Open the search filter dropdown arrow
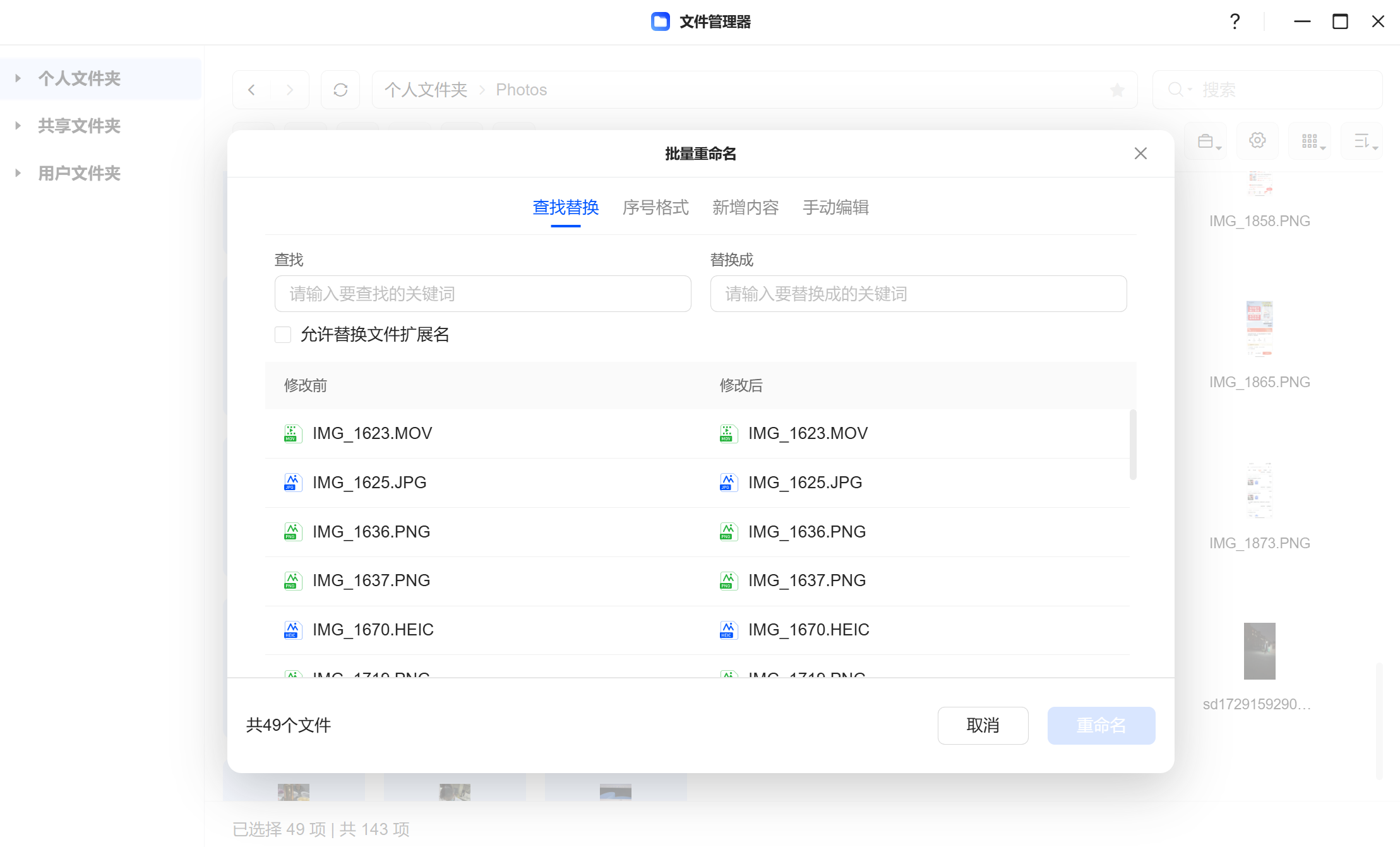1400x847 pixels. [1190, 90]
